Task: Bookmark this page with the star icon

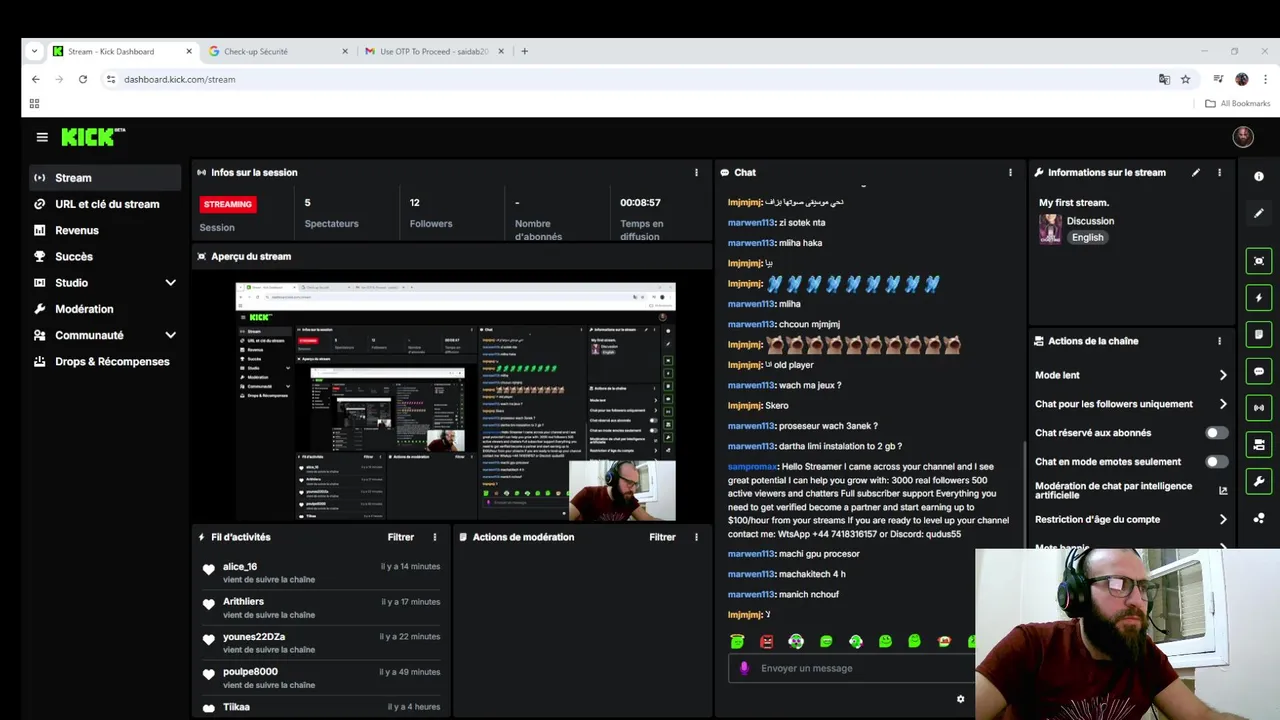Action: 1185,79
